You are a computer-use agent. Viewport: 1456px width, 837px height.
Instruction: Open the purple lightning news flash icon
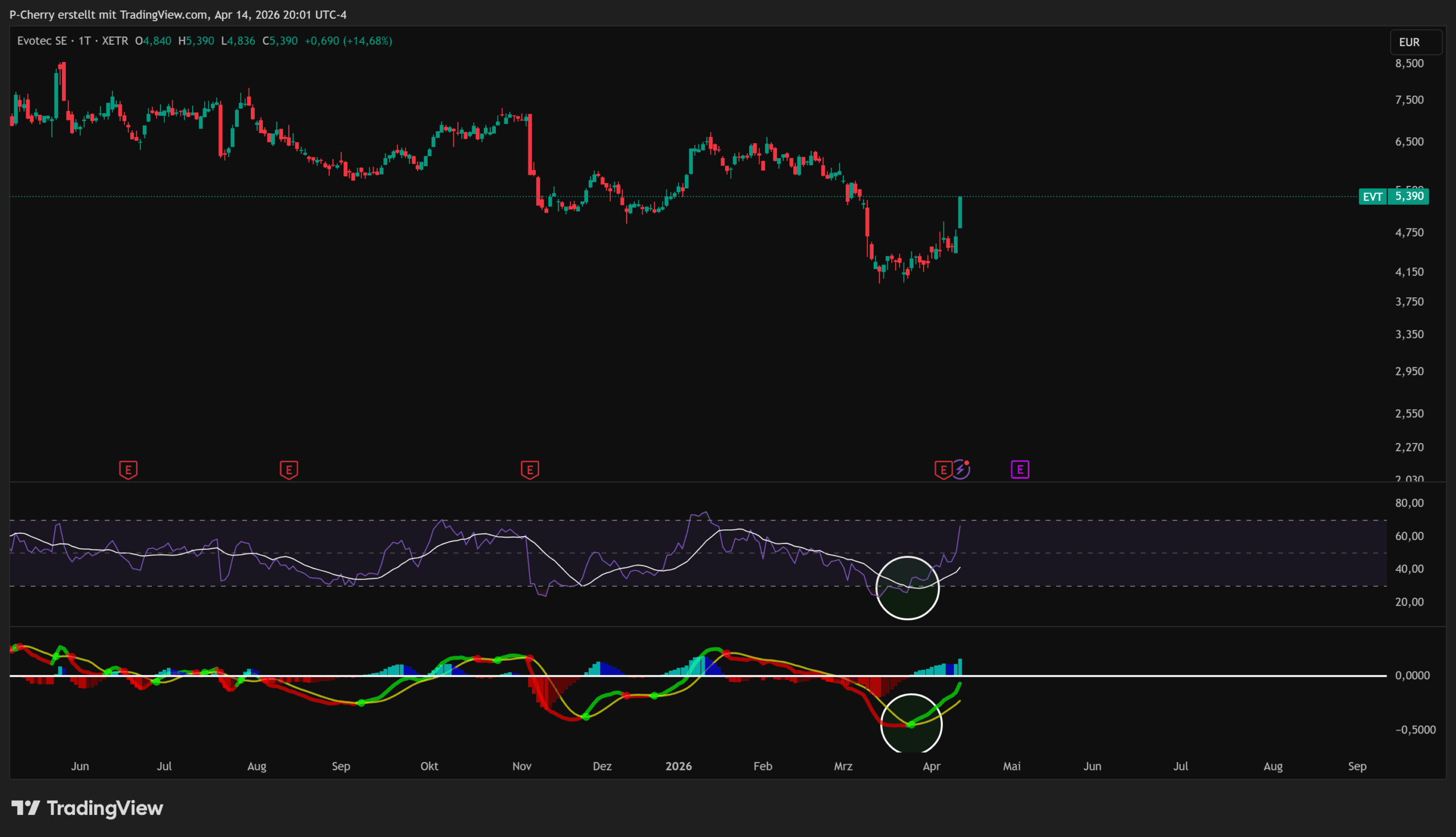pos(961,470)
